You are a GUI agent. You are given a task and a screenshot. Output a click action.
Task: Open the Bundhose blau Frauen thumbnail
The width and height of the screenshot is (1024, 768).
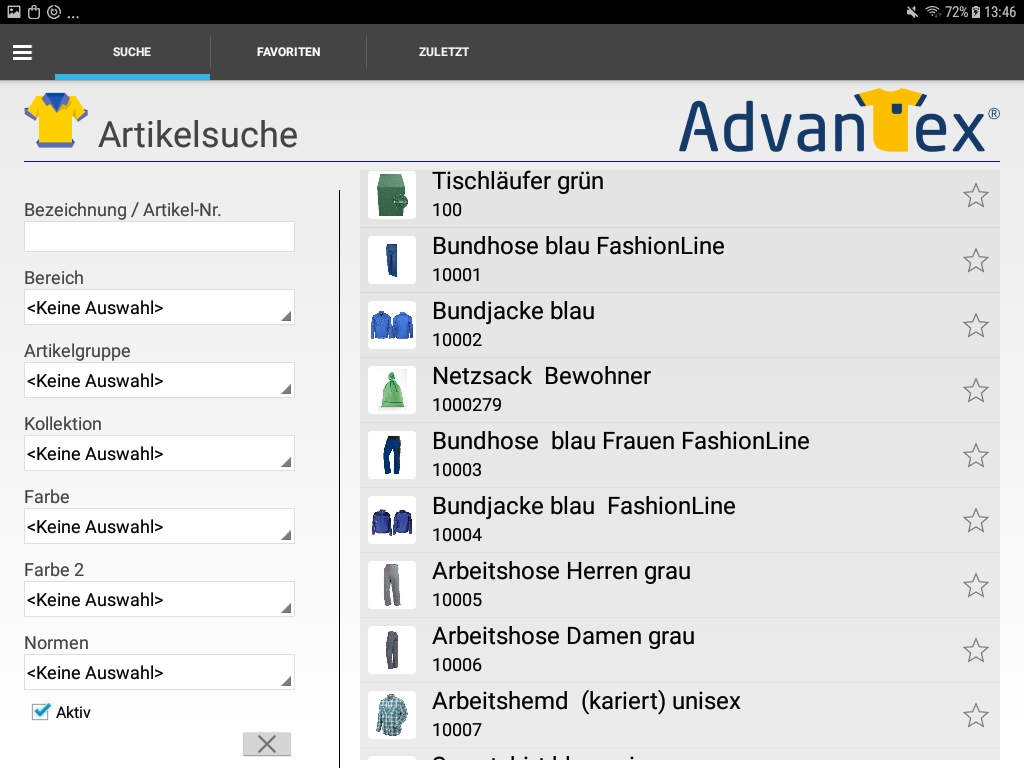[x=392, y=455]
